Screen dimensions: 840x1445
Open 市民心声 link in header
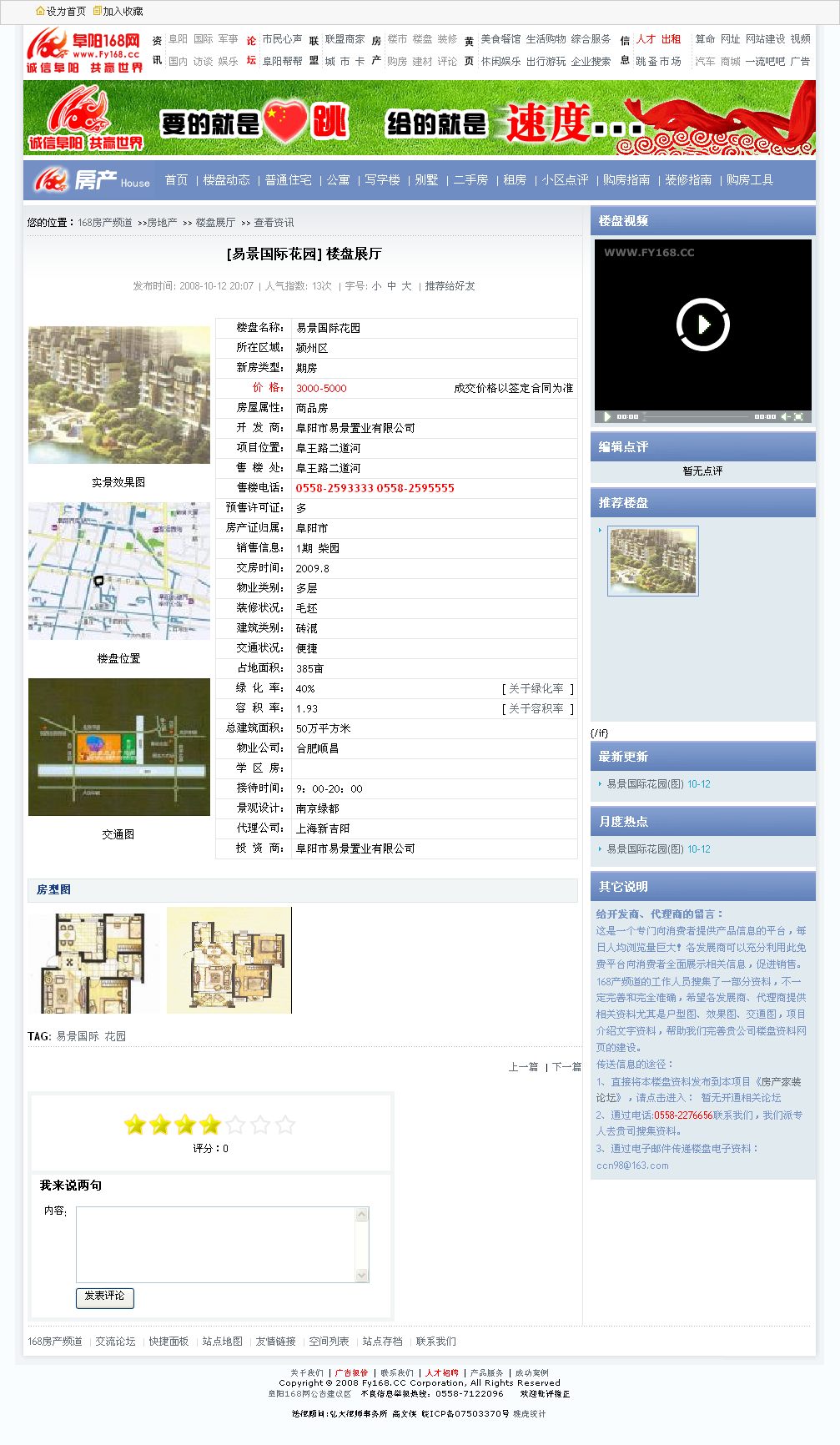(282, 39)
